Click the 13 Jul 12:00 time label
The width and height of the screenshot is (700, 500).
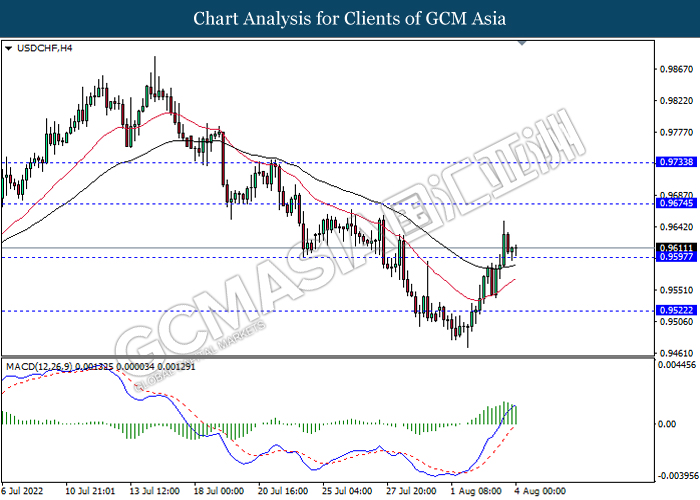(155, 491)
